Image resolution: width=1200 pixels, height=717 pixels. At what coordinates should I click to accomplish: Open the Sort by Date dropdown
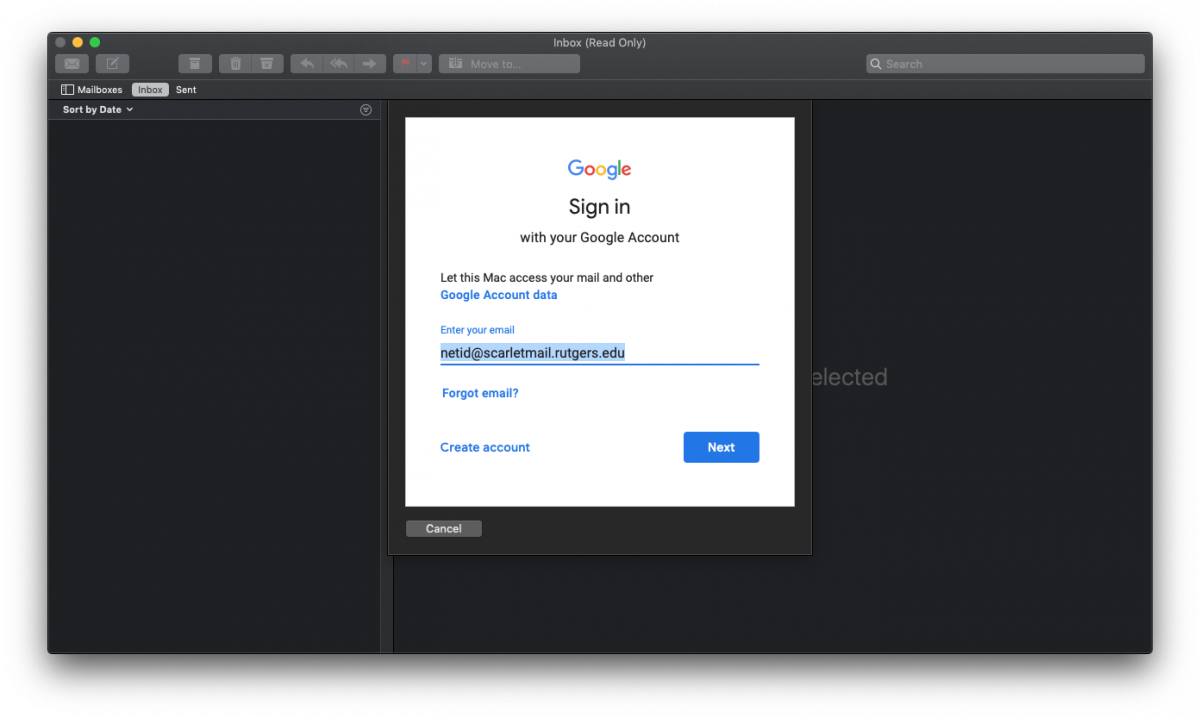coord(94,109)
